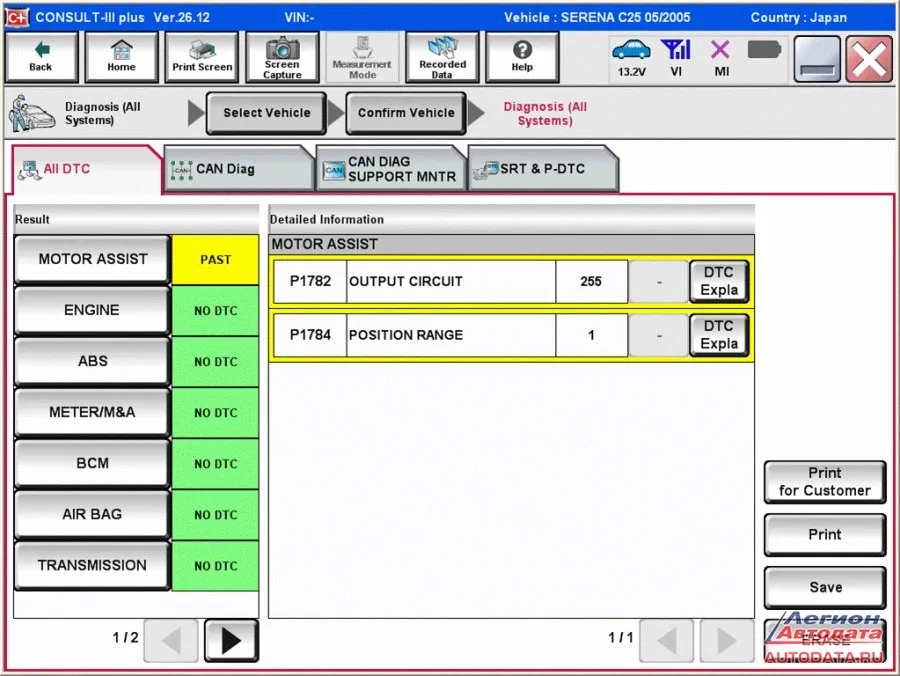This screenshot has height=676, width=900.
Task: Click METER/M&A's NO DTC status
Action: click(215, 413)
